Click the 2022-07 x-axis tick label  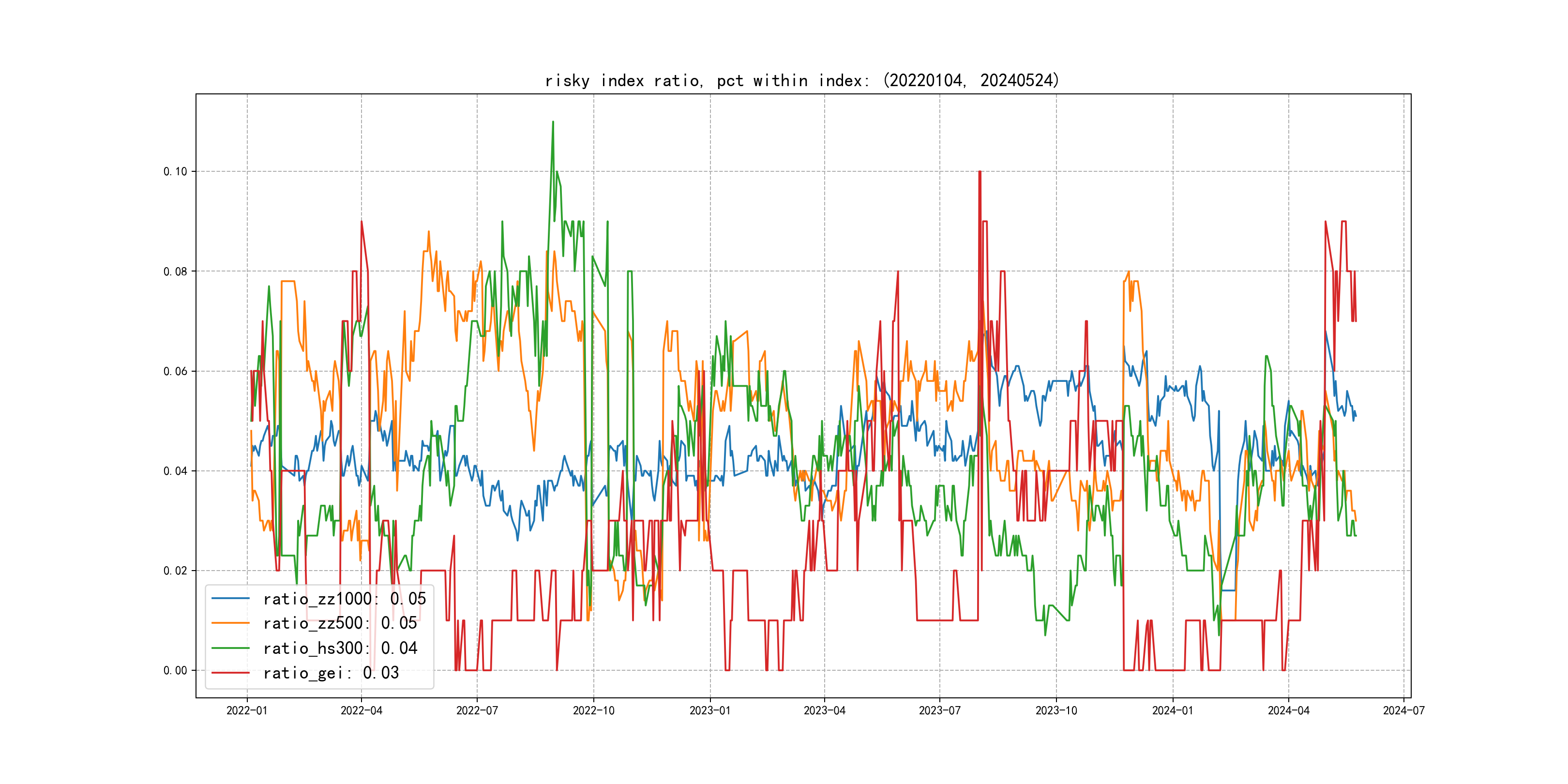click(477, 710)
